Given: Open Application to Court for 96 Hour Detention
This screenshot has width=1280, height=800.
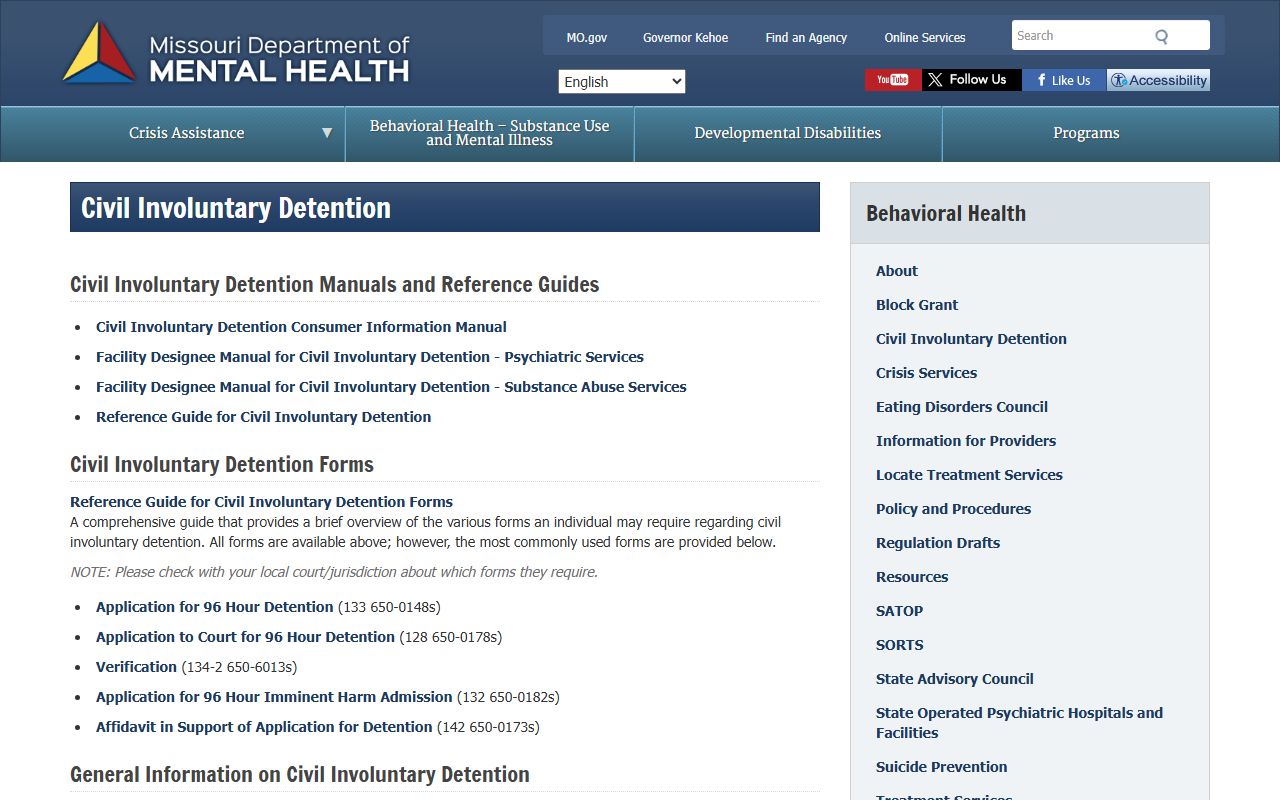Looking at the screenshot, I should 245,637.
